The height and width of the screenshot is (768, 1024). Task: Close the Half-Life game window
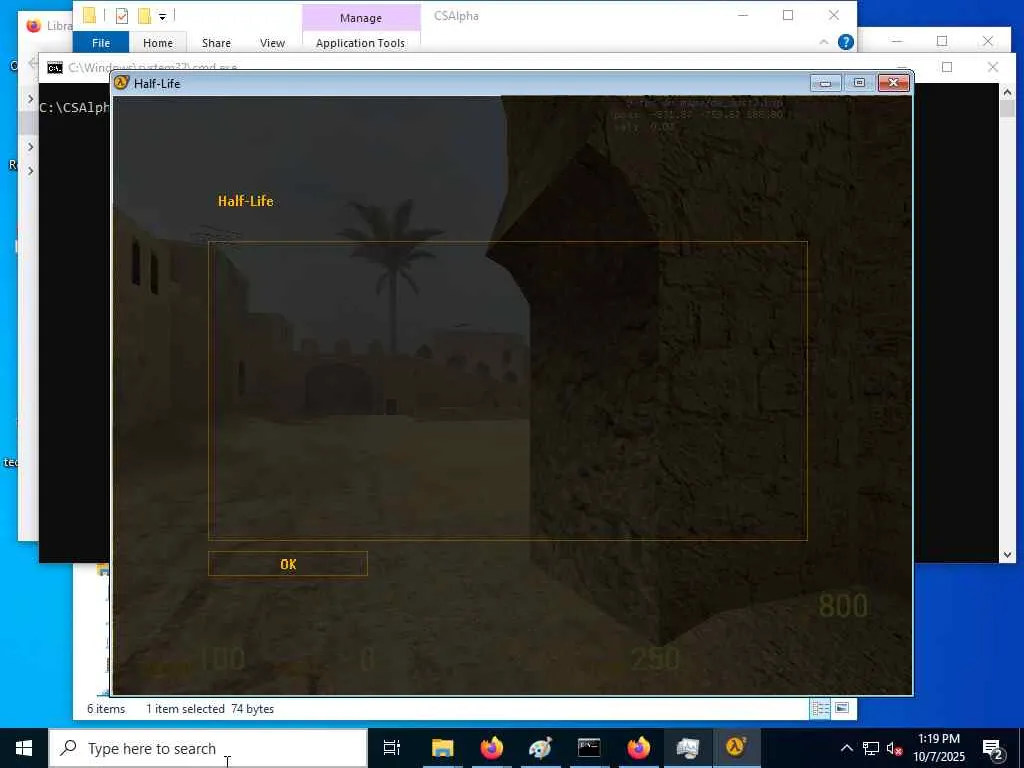894,83
